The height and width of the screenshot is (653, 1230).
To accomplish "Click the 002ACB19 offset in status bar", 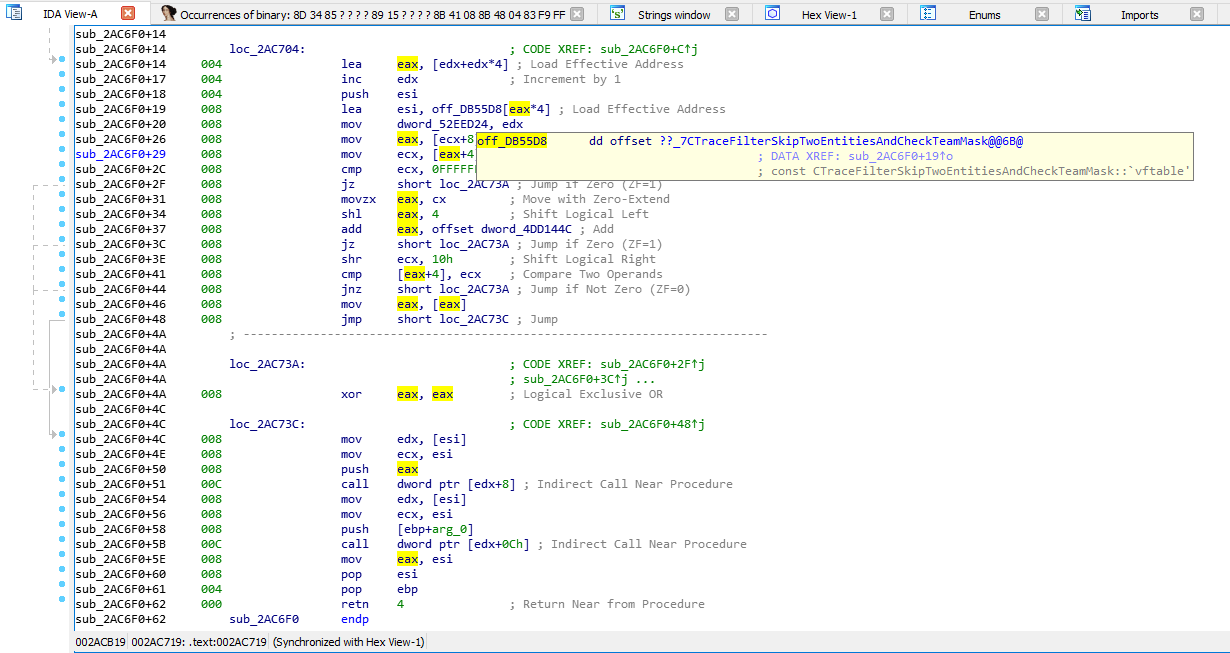I will tap(101, 642).
